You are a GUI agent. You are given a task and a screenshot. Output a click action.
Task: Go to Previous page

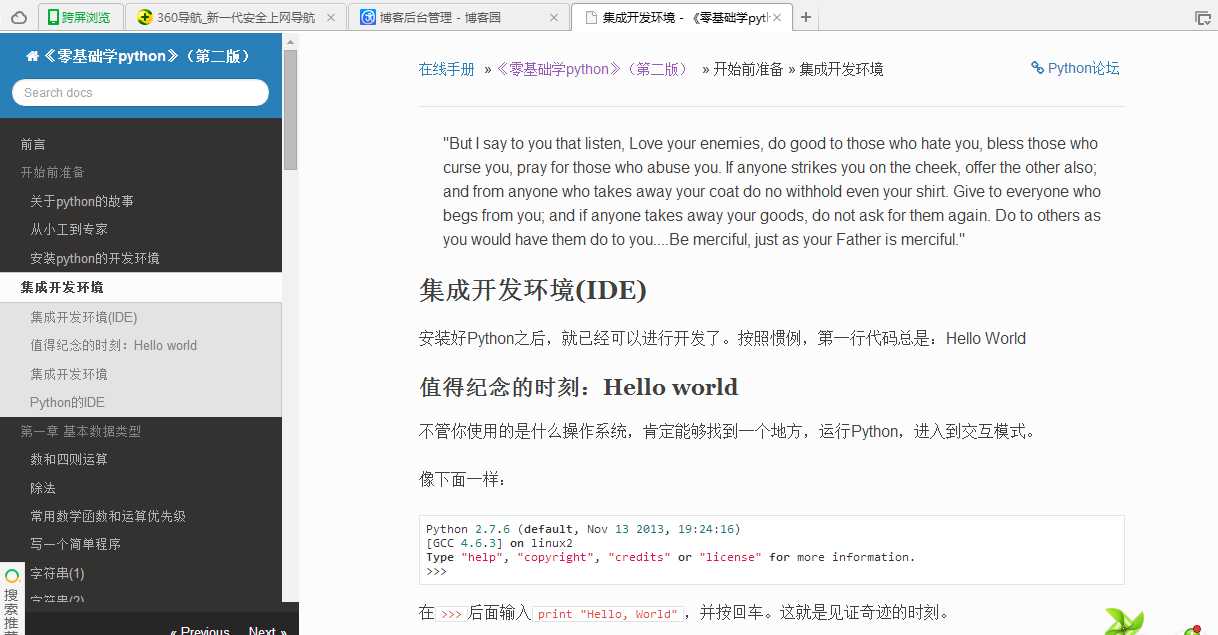[x=200, y=630]
